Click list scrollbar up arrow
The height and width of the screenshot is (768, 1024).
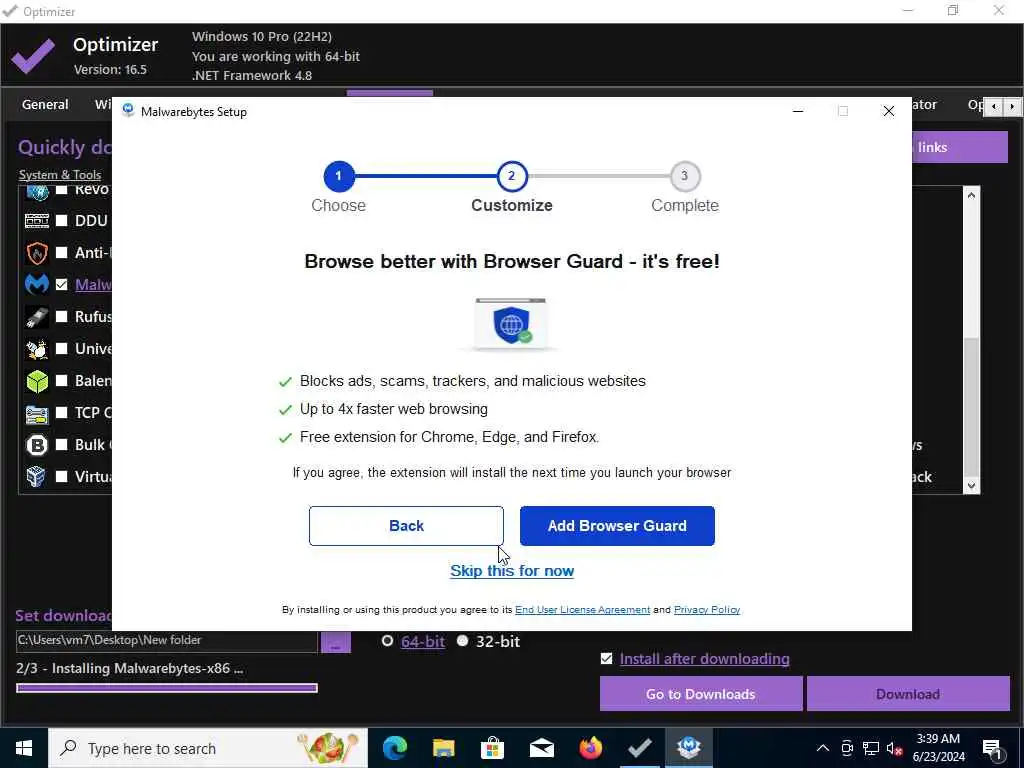971,195
